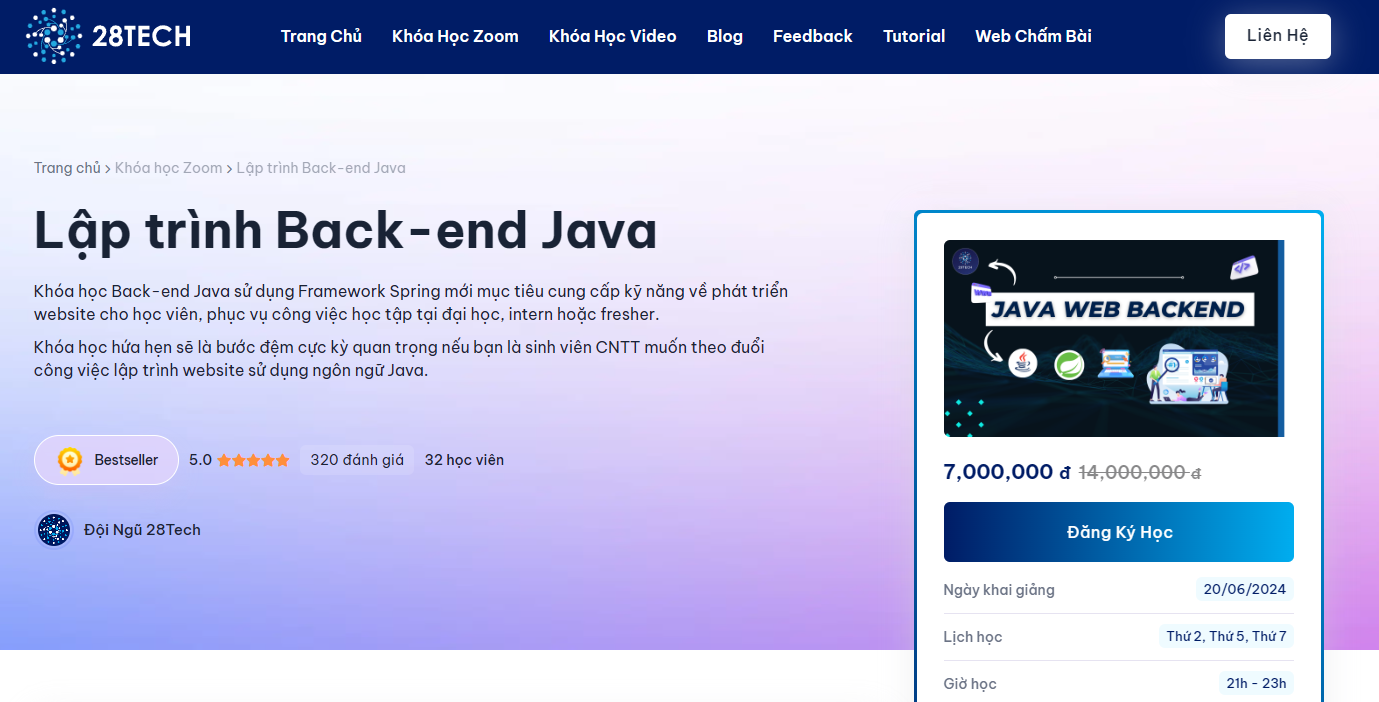This screenshot has width=1379, height=702.
Task: Select the Thứ 2, Thứ 5, Thứ 7 schedule badge
Action: click(1227, 636)
